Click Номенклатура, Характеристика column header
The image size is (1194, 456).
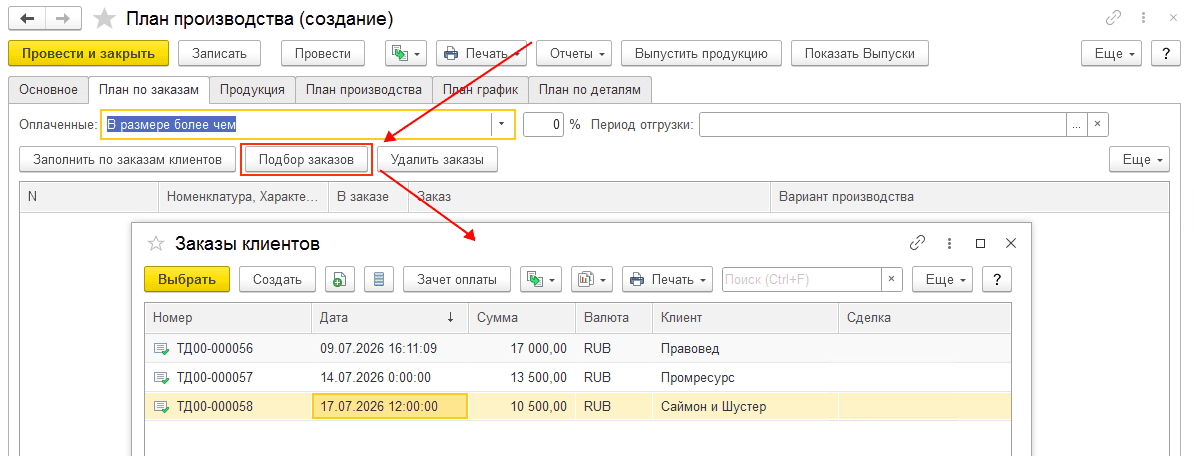(243, 196)
